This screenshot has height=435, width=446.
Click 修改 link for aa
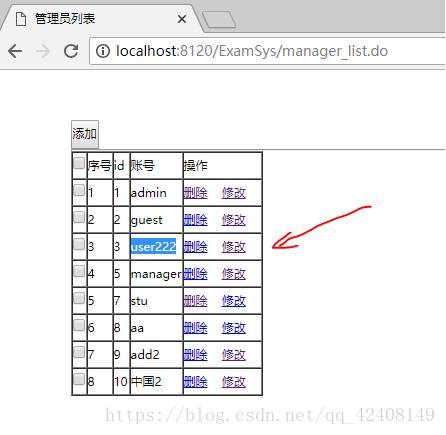[234, 328]
